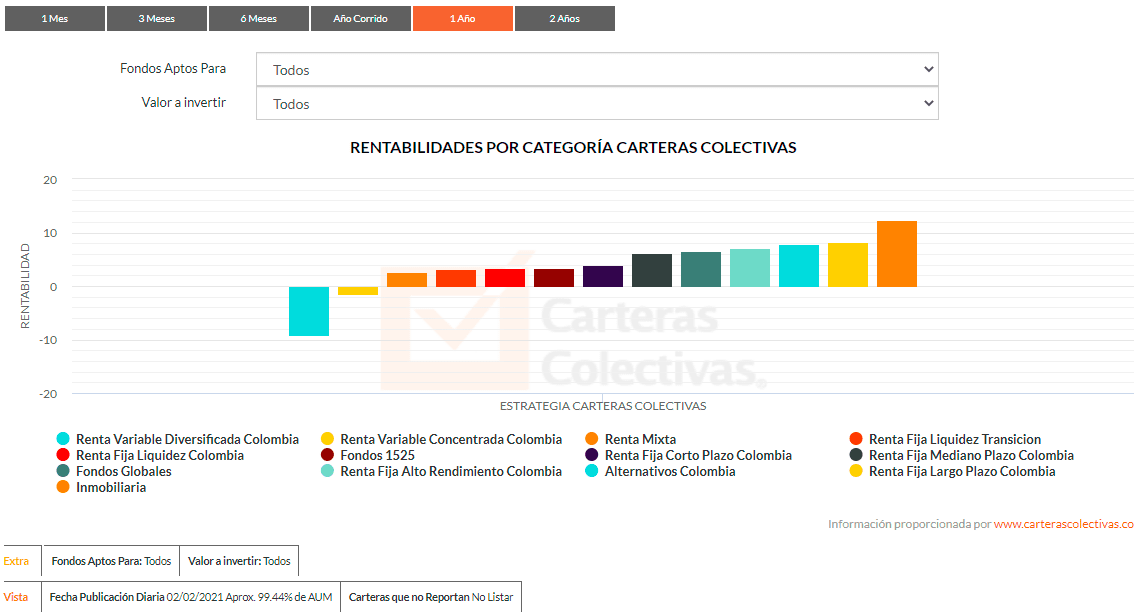Toggle Renta Fija Liquidez Transicion legend marker
The width and height of the screenshot is (1139, 614).
(856, 439)
